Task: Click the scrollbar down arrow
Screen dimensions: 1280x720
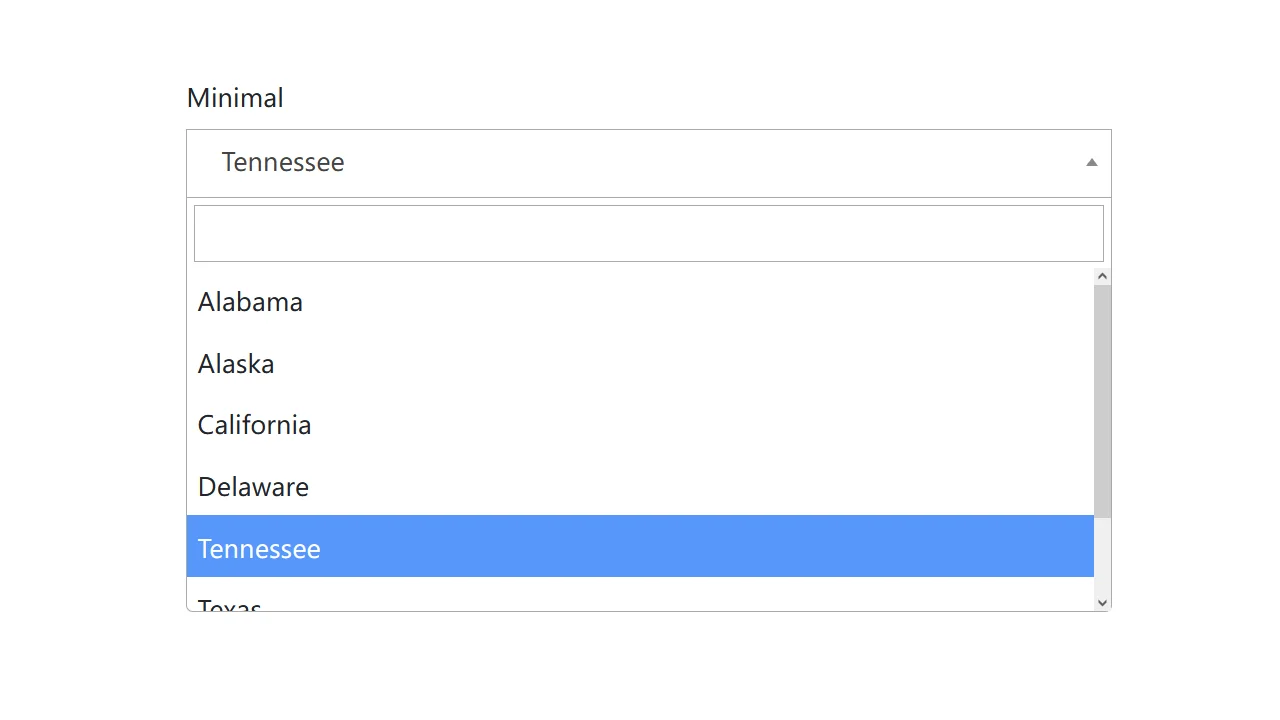Action: [x=1101, y=602]
